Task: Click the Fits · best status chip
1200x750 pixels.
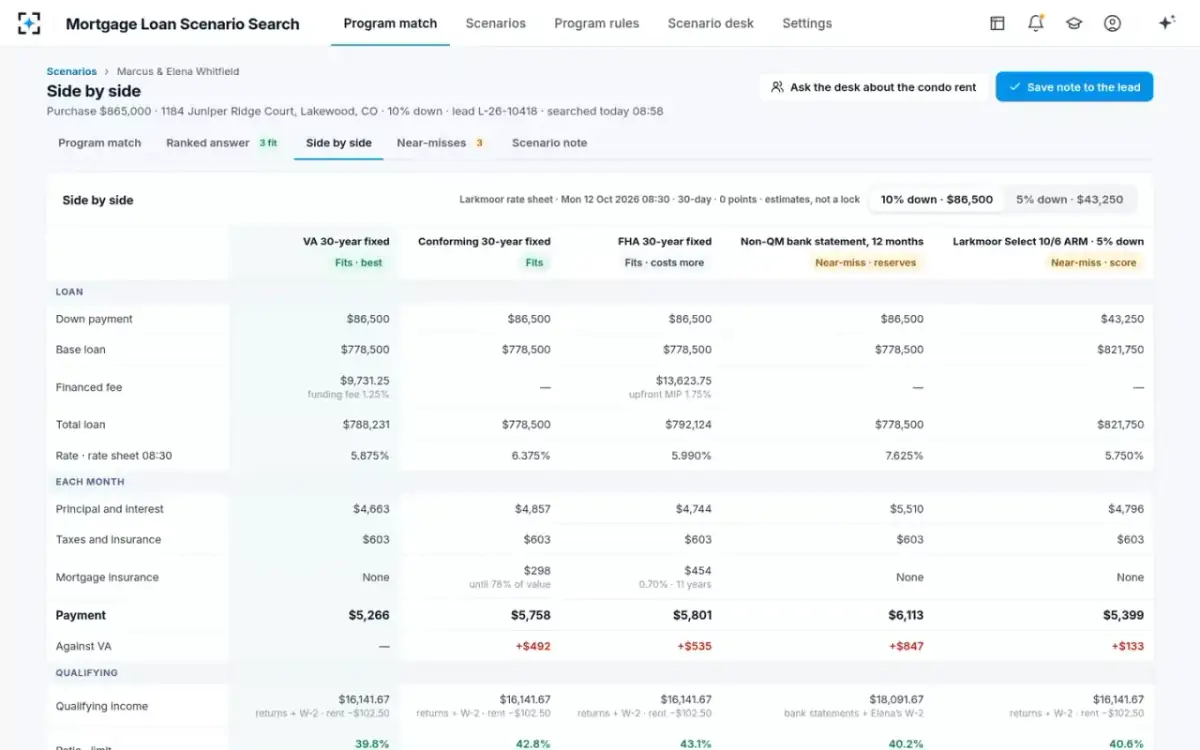Action: (358, 263)
